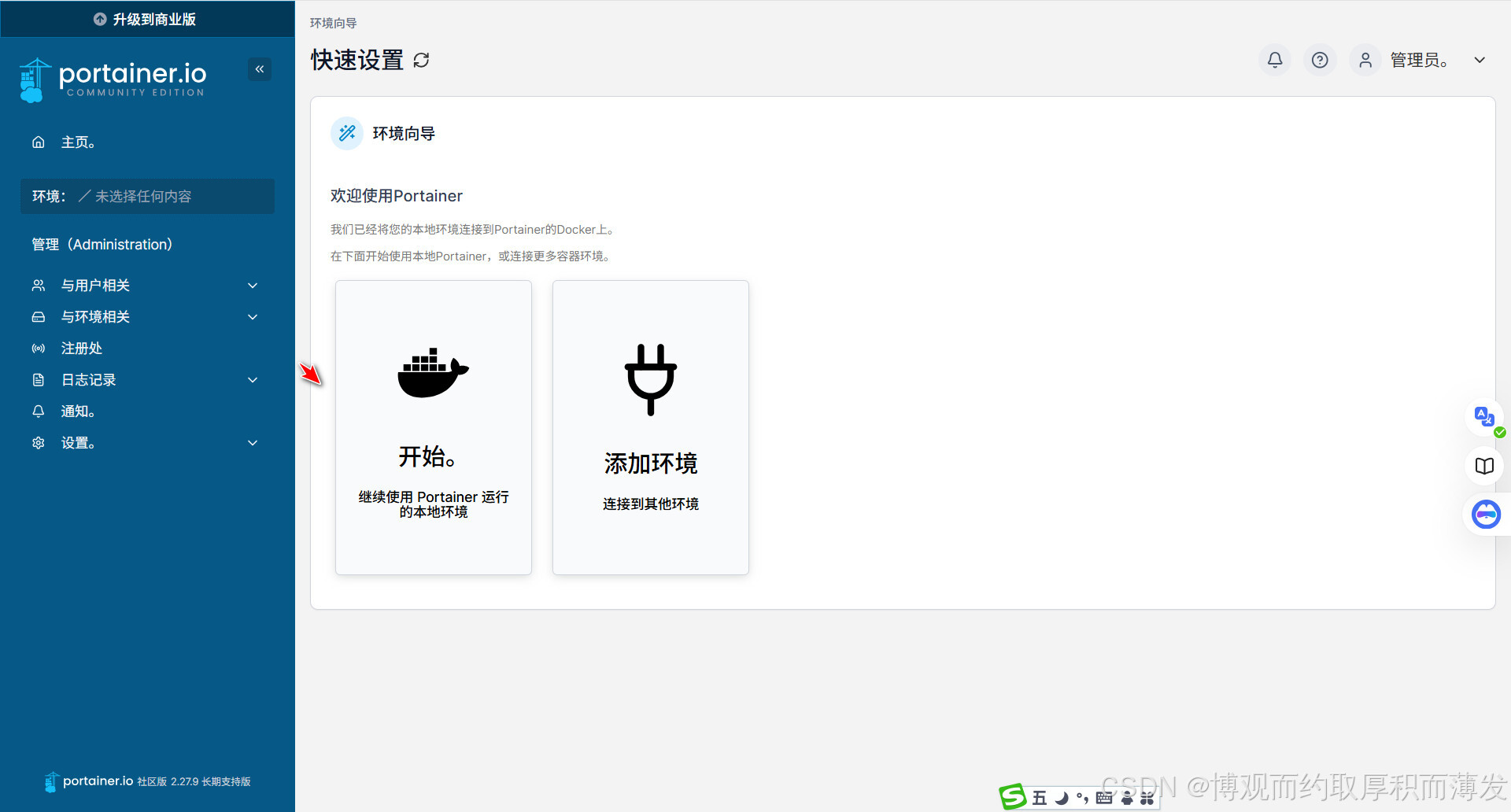Click the plug icon on 添加环境 card
1511x812 pixels.
[650, 380]
